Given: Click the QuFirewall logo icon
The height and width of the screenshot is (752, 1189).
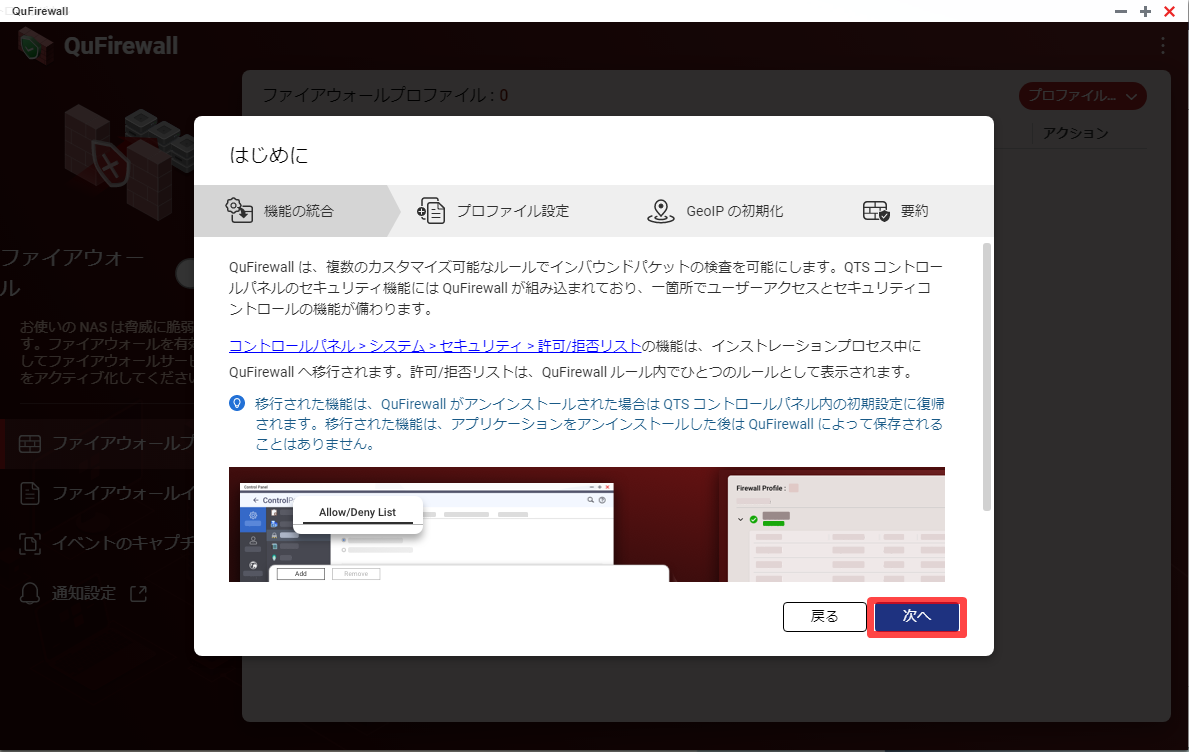Looking at the screenshot, I should coord(35,45).
